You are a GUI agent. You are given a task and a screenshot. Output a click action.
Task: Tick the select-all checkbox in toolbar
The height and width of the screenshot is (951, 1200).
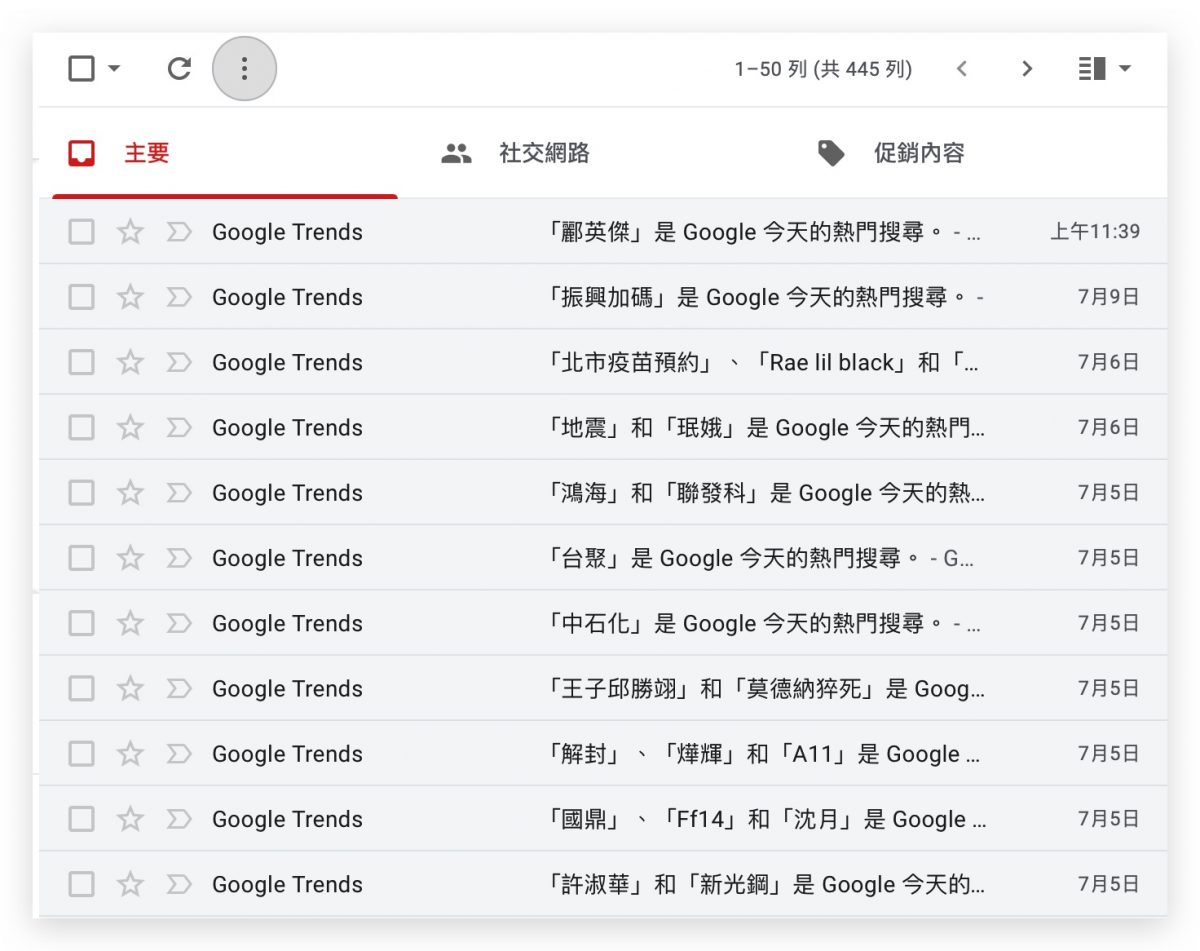tap(81, 68)
